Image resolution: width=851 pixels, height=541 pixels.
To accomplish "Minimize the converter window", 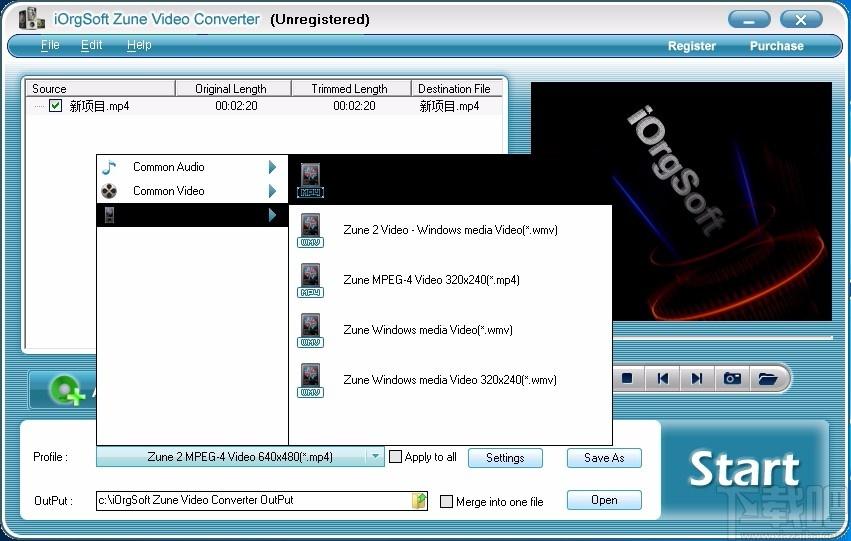I will point(749,20).
